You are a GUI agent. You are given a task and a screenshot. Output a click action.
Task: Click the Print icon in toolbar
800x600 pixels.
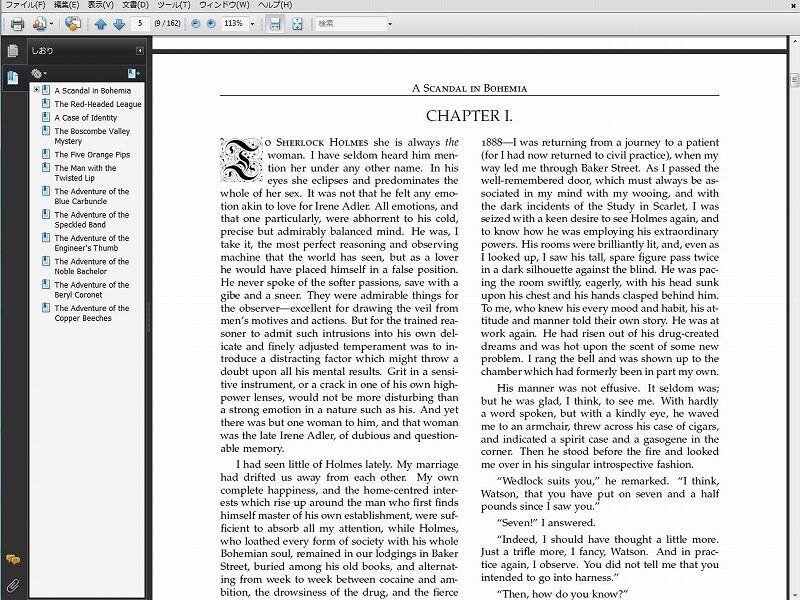point(17,23)
